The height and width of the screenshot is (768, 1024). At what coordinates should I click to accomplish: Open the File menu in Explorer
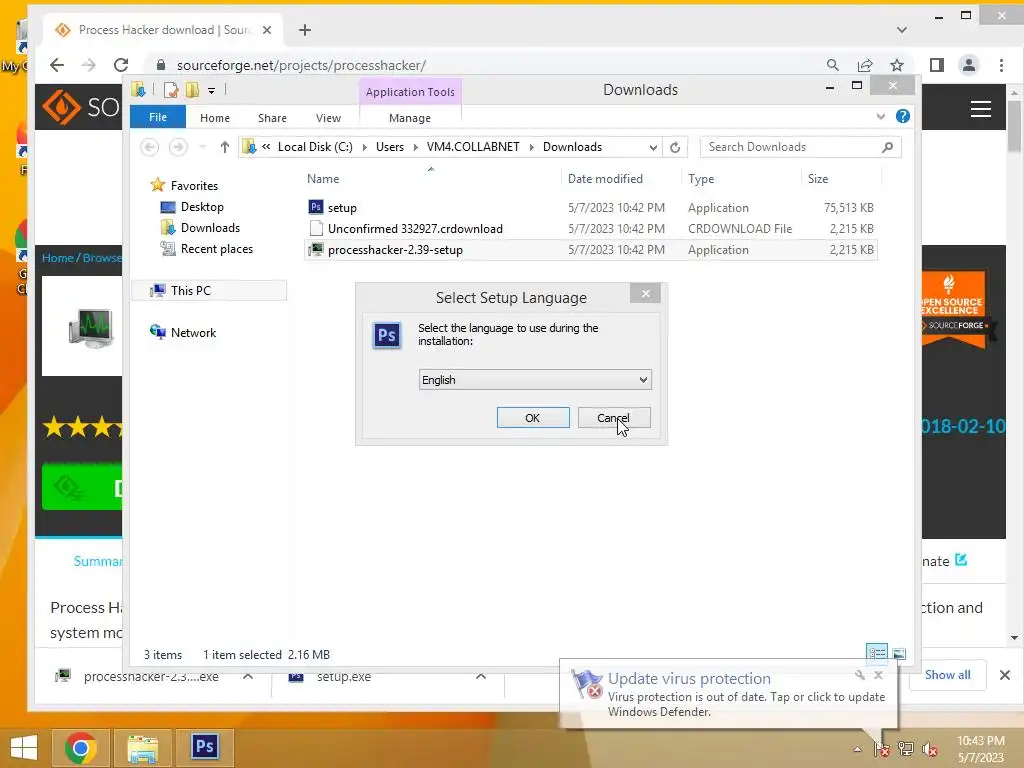(x=158, y=118)
